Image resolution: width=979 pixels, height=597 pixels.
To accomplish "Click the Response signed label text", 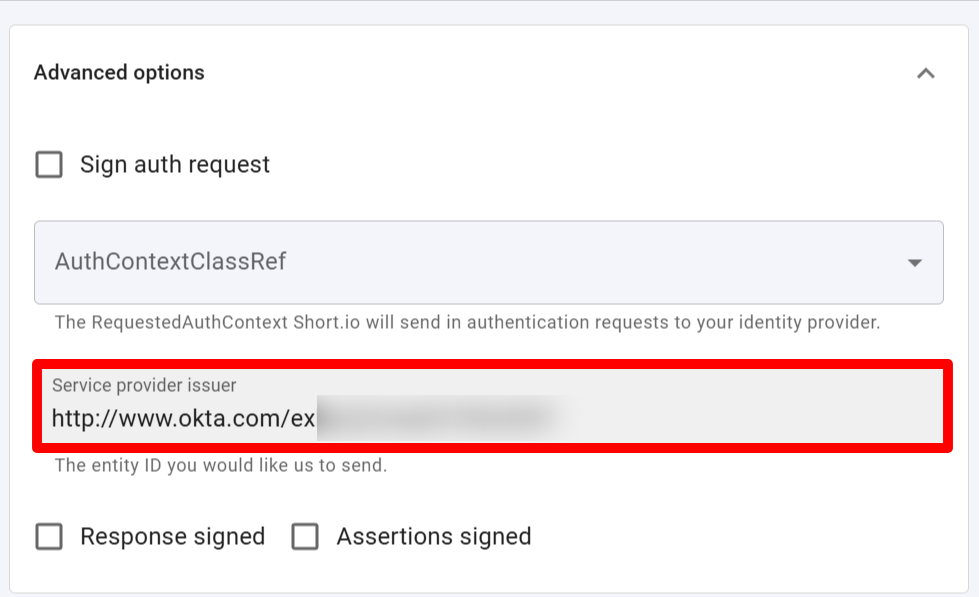I will click(x=172, y=537).
